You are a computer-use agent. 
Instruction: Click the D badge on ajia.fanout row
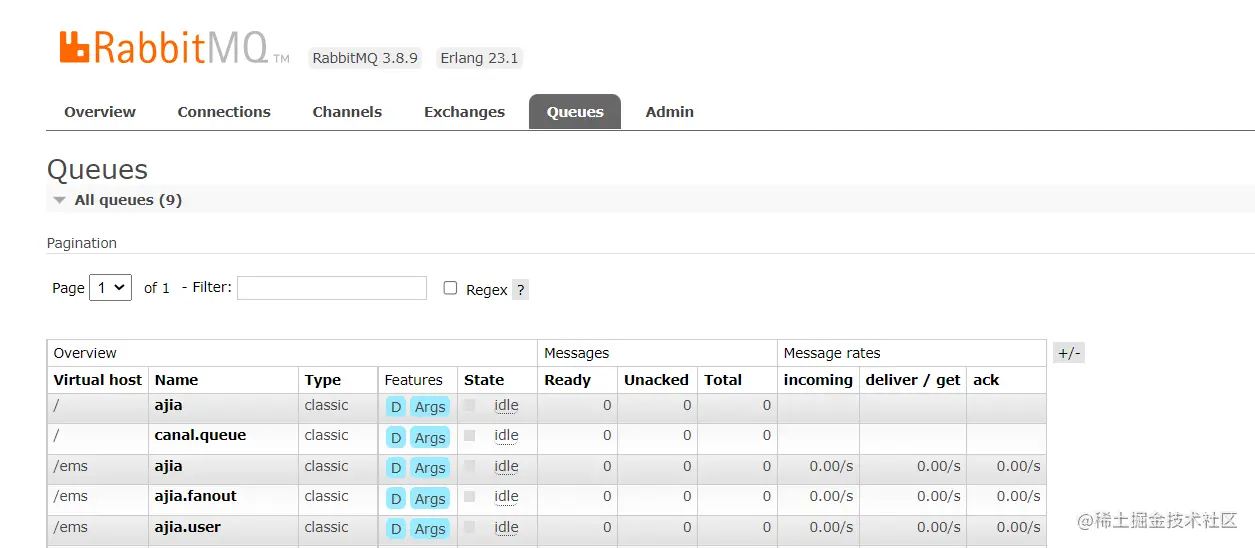pyautogui.click(x=396, y=498)
